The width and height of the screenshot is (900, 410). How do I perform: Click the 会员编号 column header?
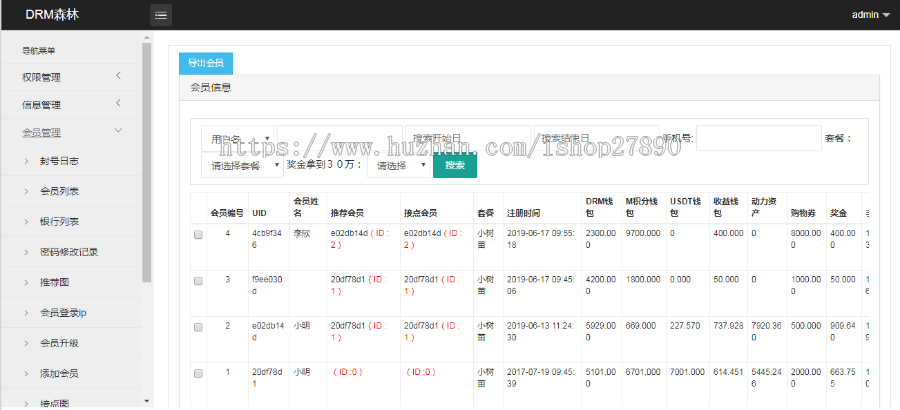[227, 212]
